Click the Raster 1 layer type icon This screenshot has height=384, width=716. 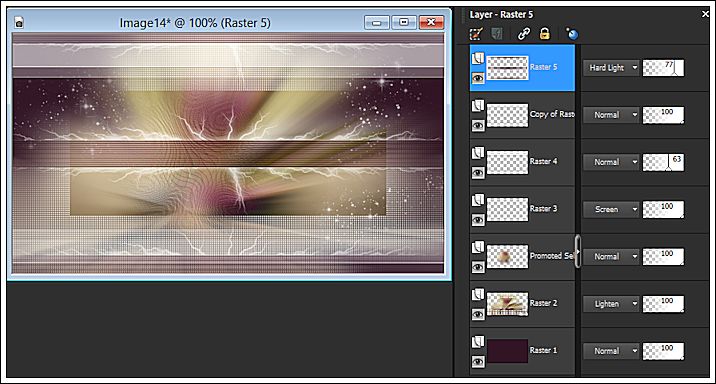tap(478, 342)
